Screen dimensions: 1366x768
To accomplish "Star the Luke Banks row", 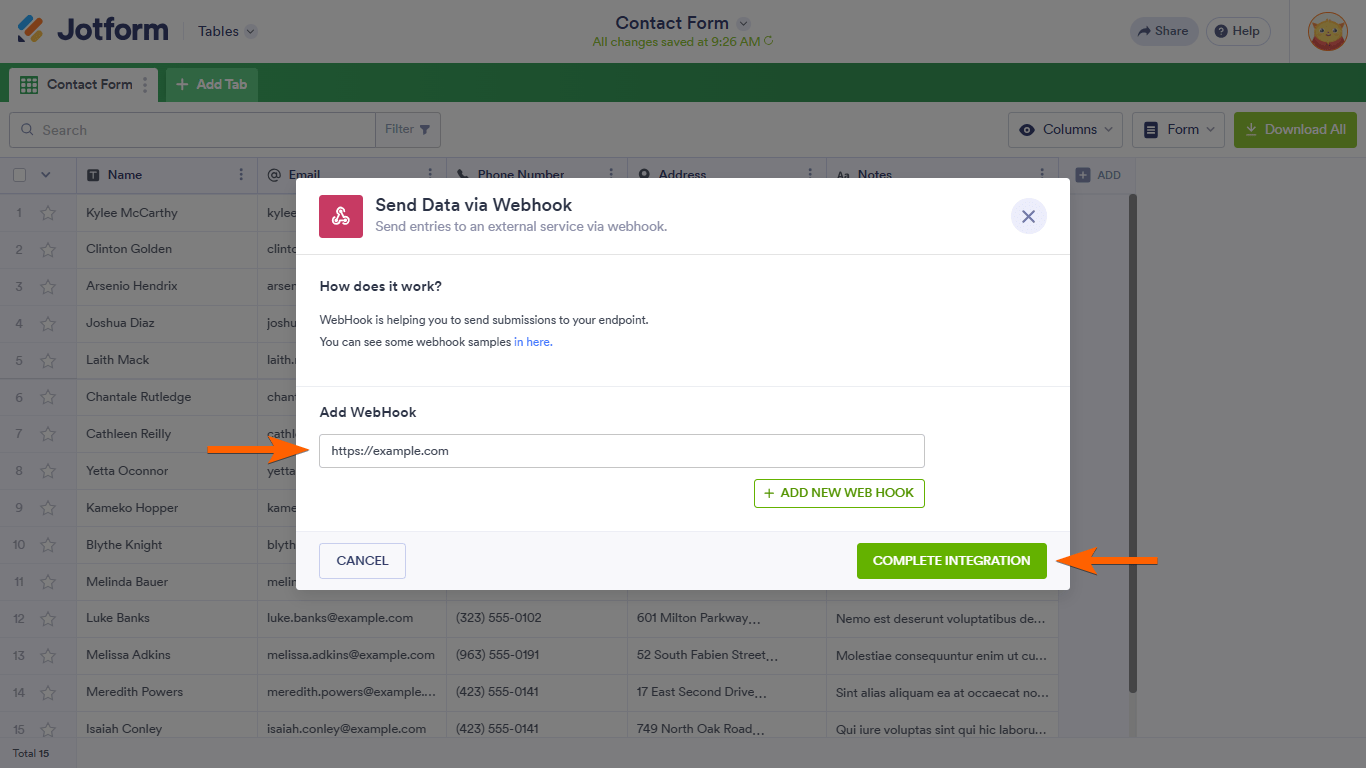I will [x=48, y=618].
